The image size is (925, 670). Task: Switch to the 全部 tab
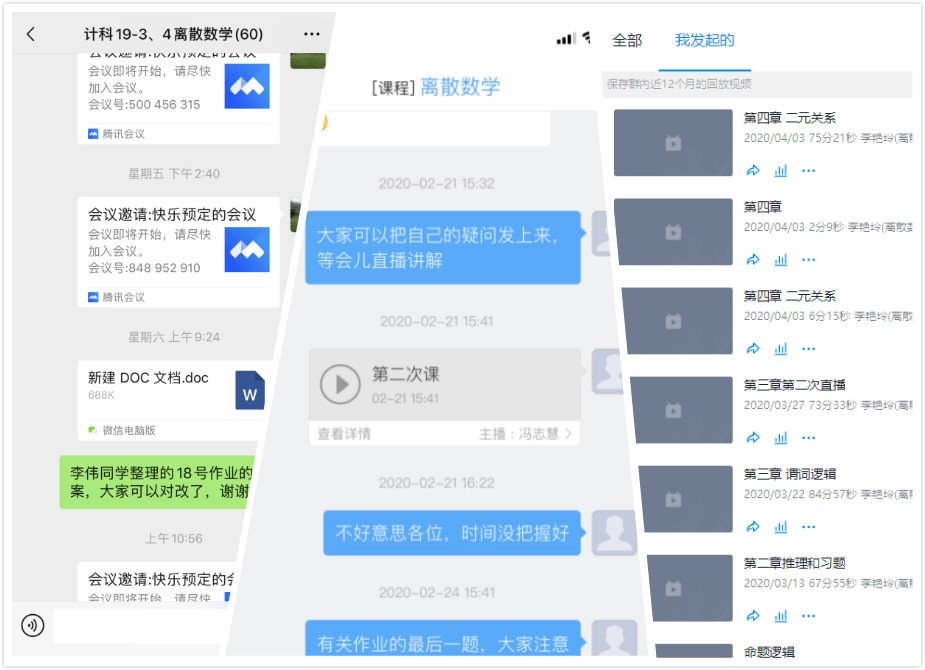[627, 41]
